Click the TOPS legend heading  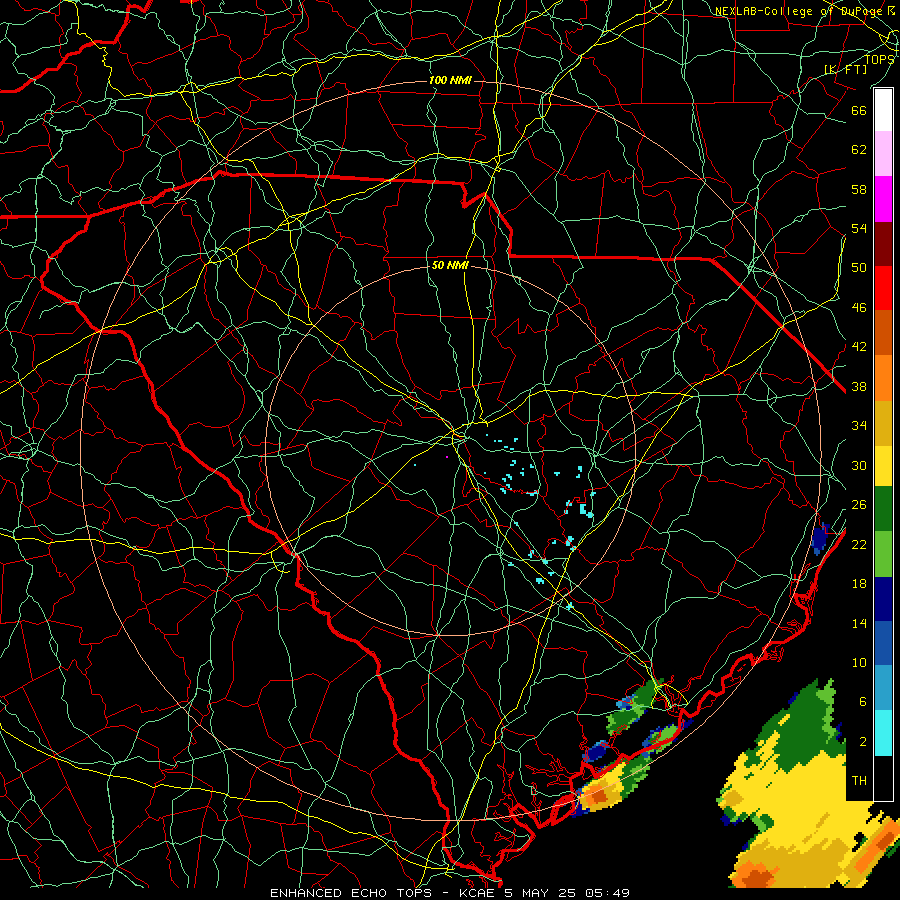click(879, 59)
